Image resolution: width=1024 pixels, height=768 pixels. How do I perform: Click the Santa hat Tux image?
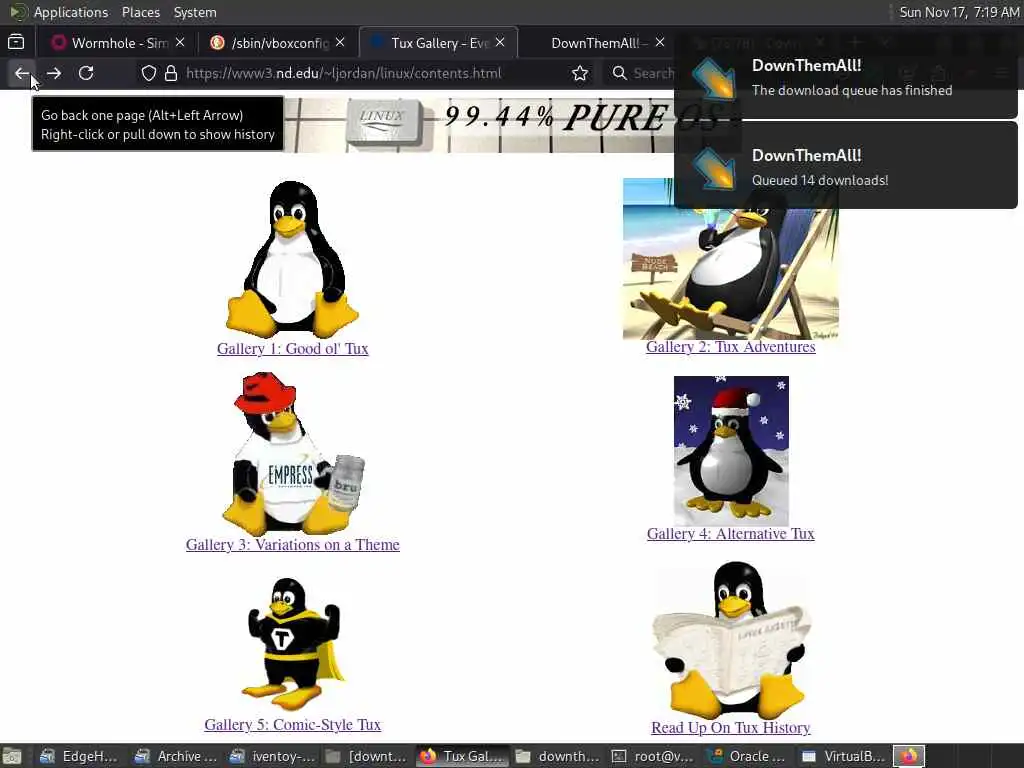[x=731, y=451]
